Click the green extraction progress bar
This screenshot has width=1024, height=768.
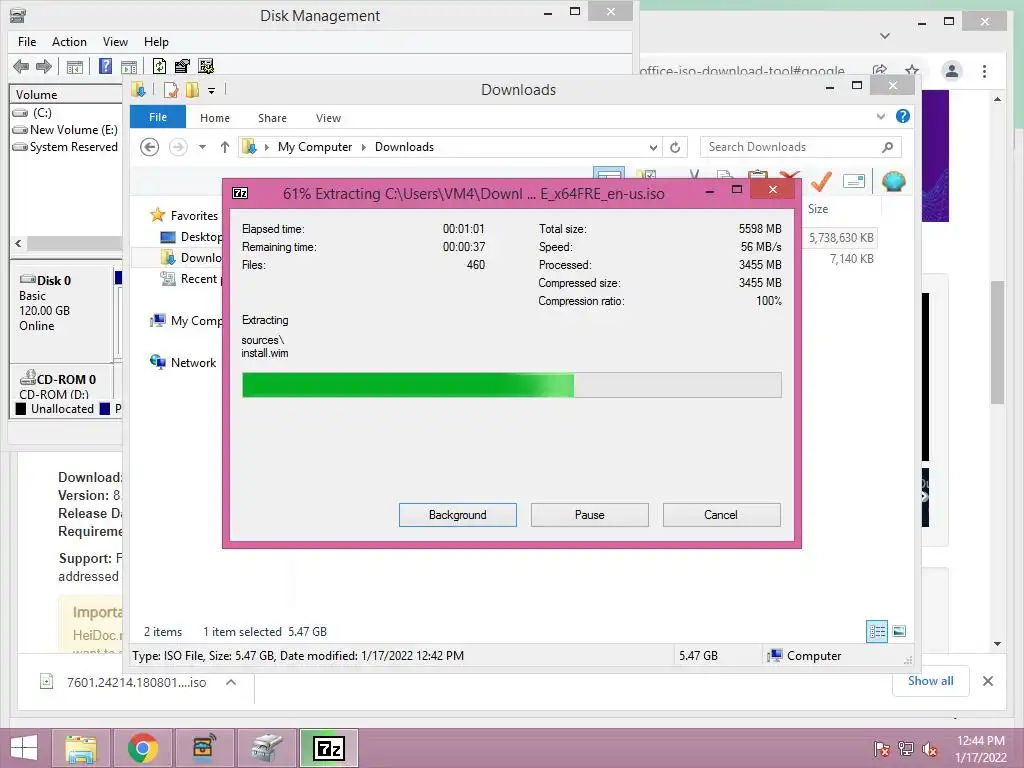point(511,385)
